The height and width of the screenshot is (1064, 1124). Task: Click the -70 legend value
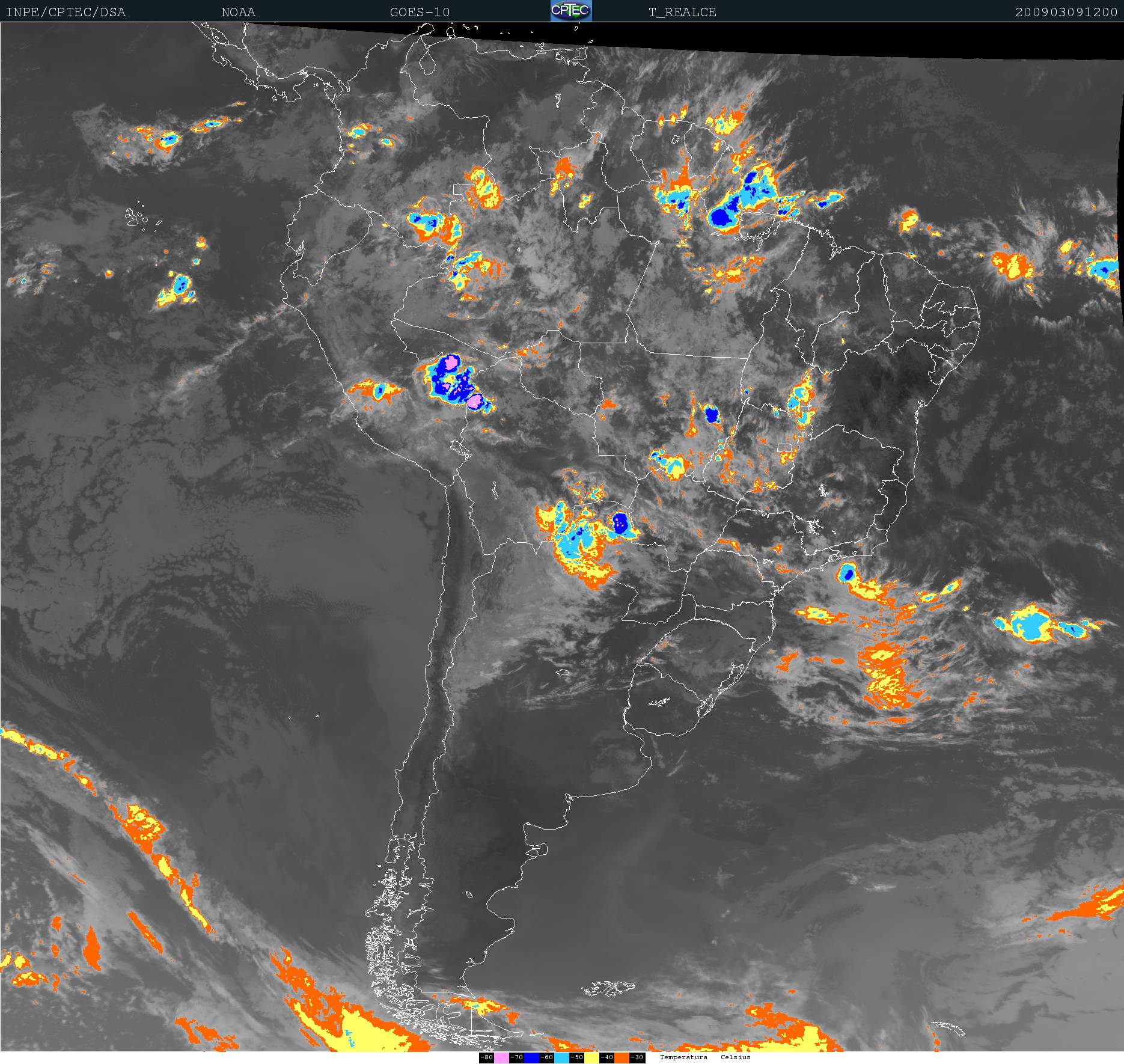click(x=516, y=1058)
